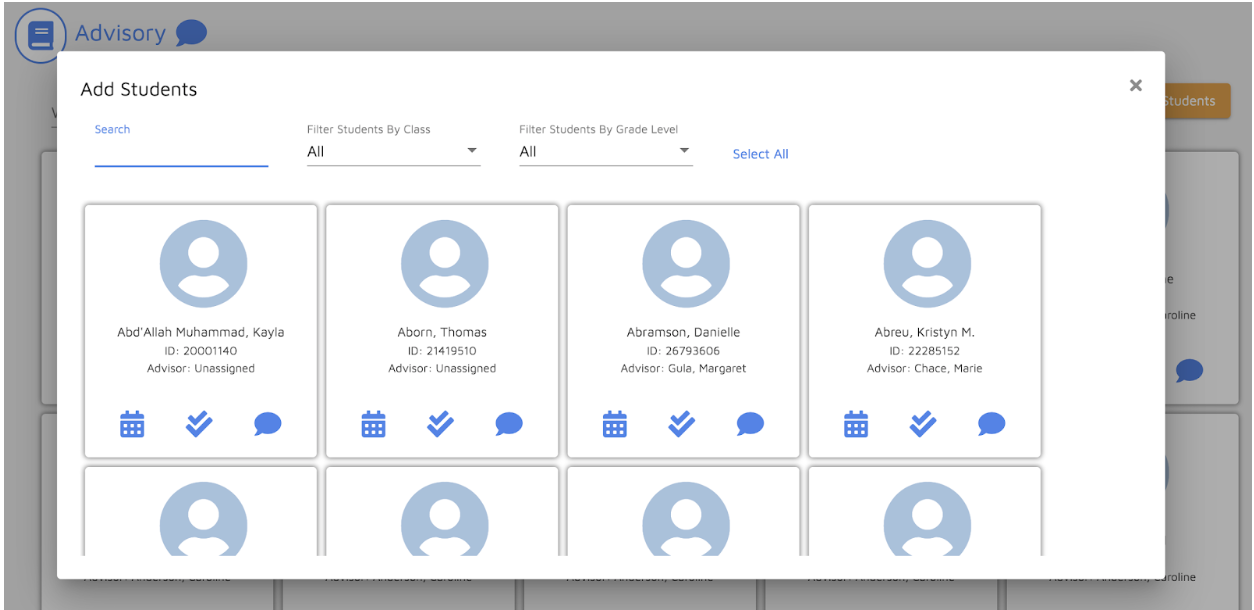Click the chat bubble next to the Advisory title

point(190,33)
